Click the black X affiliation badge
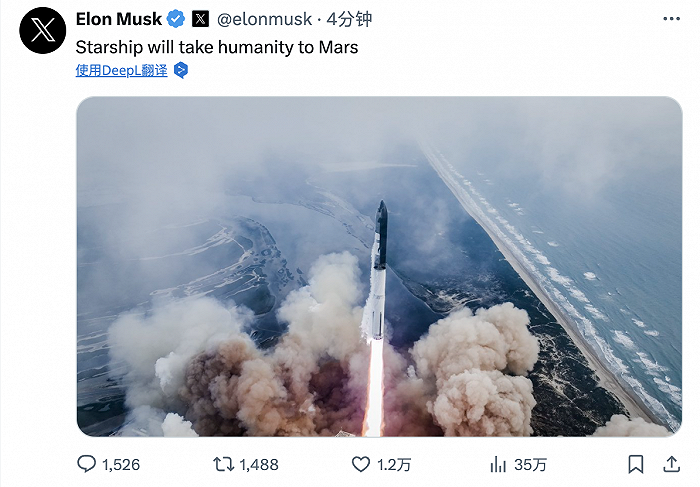Image resolution: width=700 pixels, height=487 pixels. pos(200,19)
